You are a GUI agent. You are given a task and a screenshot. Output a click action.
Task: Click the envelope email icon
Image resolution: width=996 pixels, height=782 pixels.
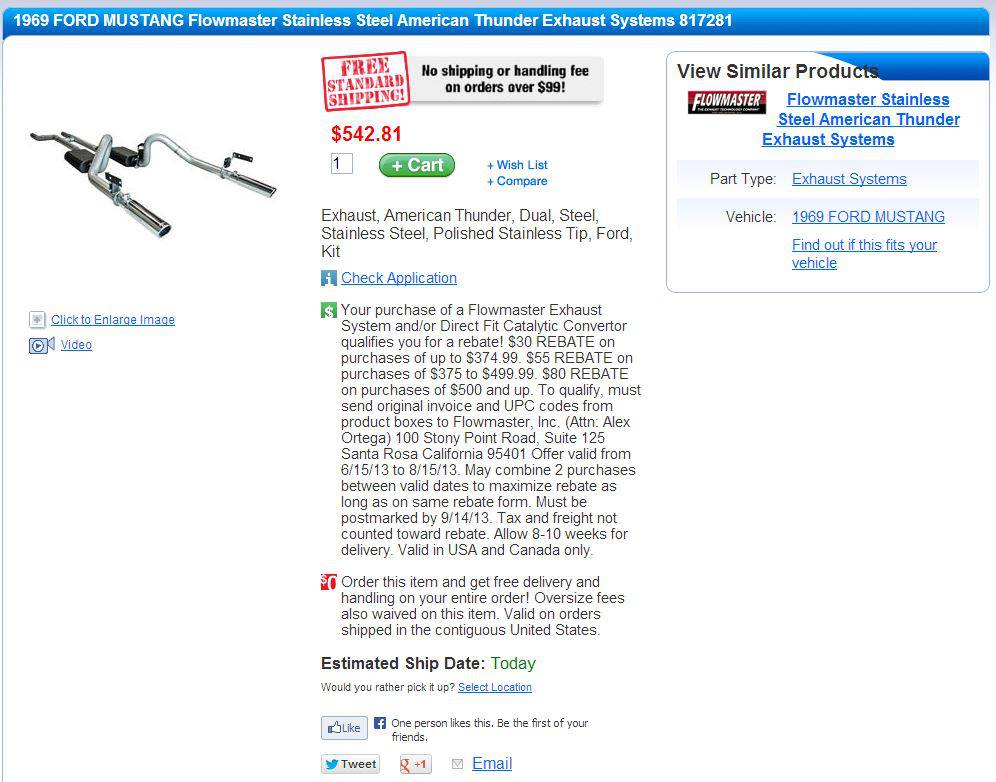pos(457,764)
